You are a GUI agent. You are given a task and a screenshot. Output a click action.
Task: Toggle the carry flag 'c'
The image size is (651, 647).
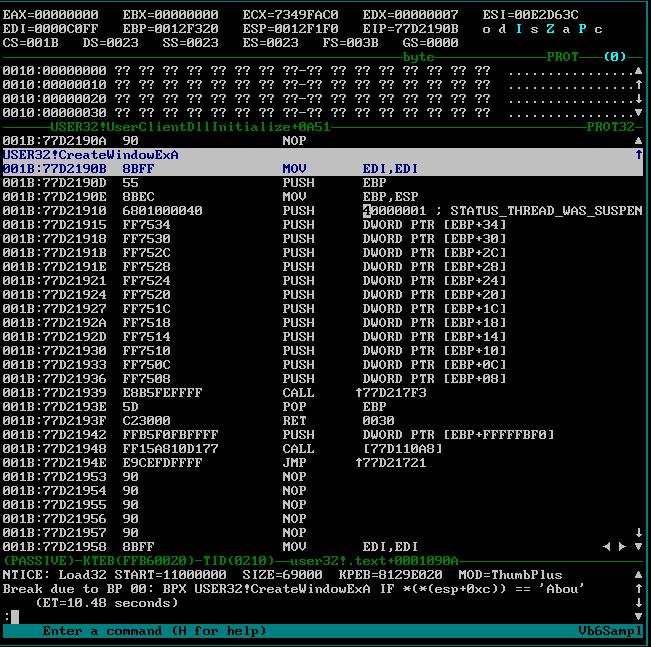click(598, 29)
